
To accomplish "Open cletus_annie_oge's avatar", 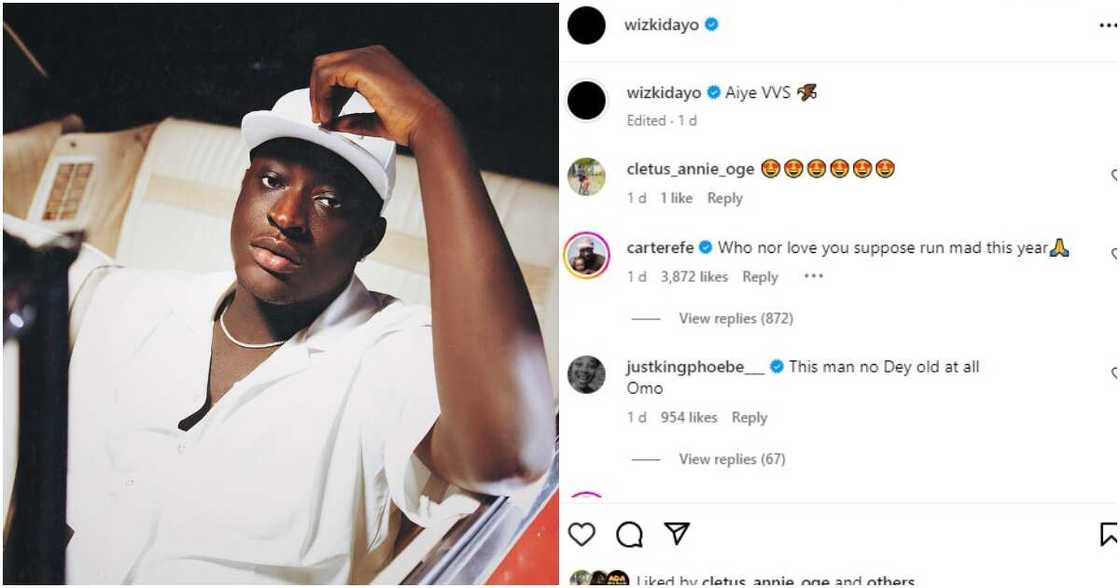I will point(586,177).
